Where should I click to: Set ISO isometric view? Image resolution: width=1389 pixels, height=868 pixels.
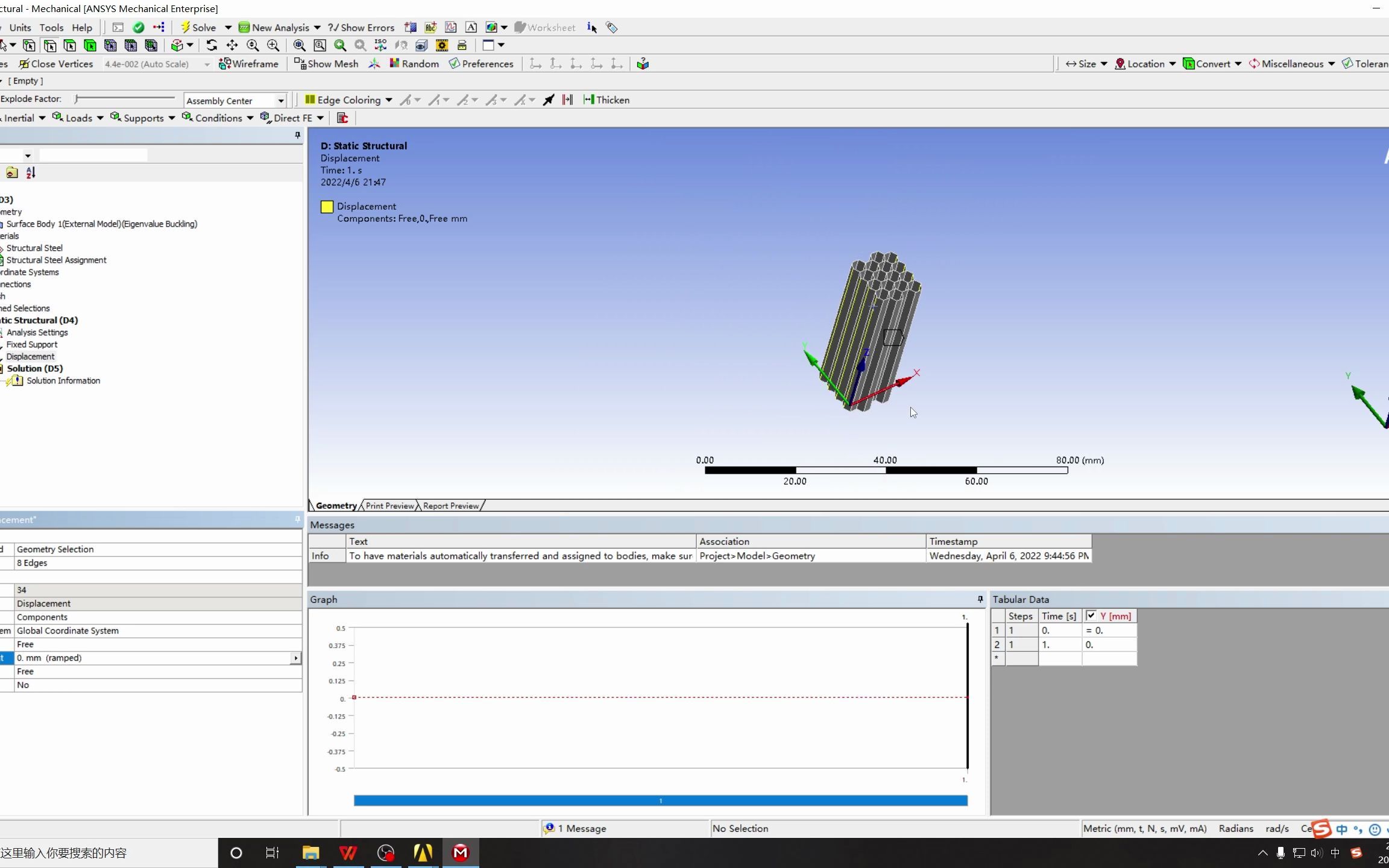[x=380, y=45]
